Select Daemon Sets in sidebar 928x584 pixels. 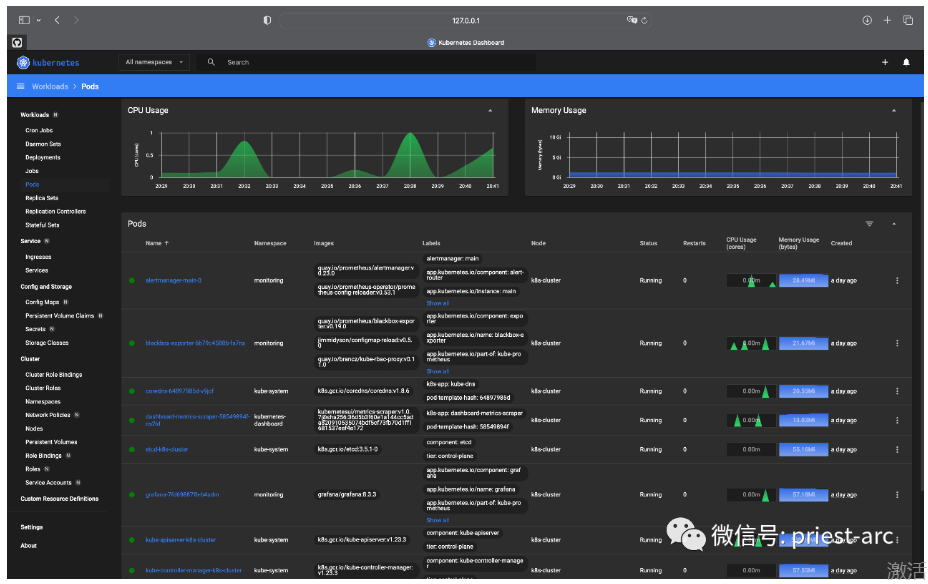coord(43,144)
